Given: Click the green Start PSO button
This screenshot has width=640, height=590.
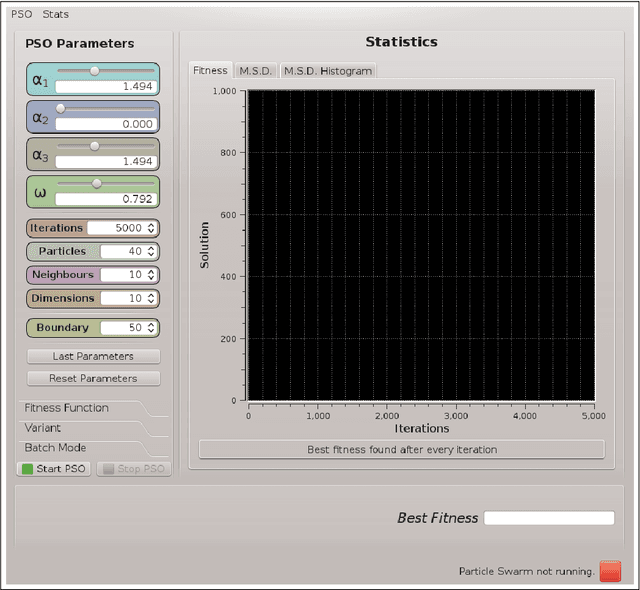Looking at the screenshot, I should coord(54,468).
